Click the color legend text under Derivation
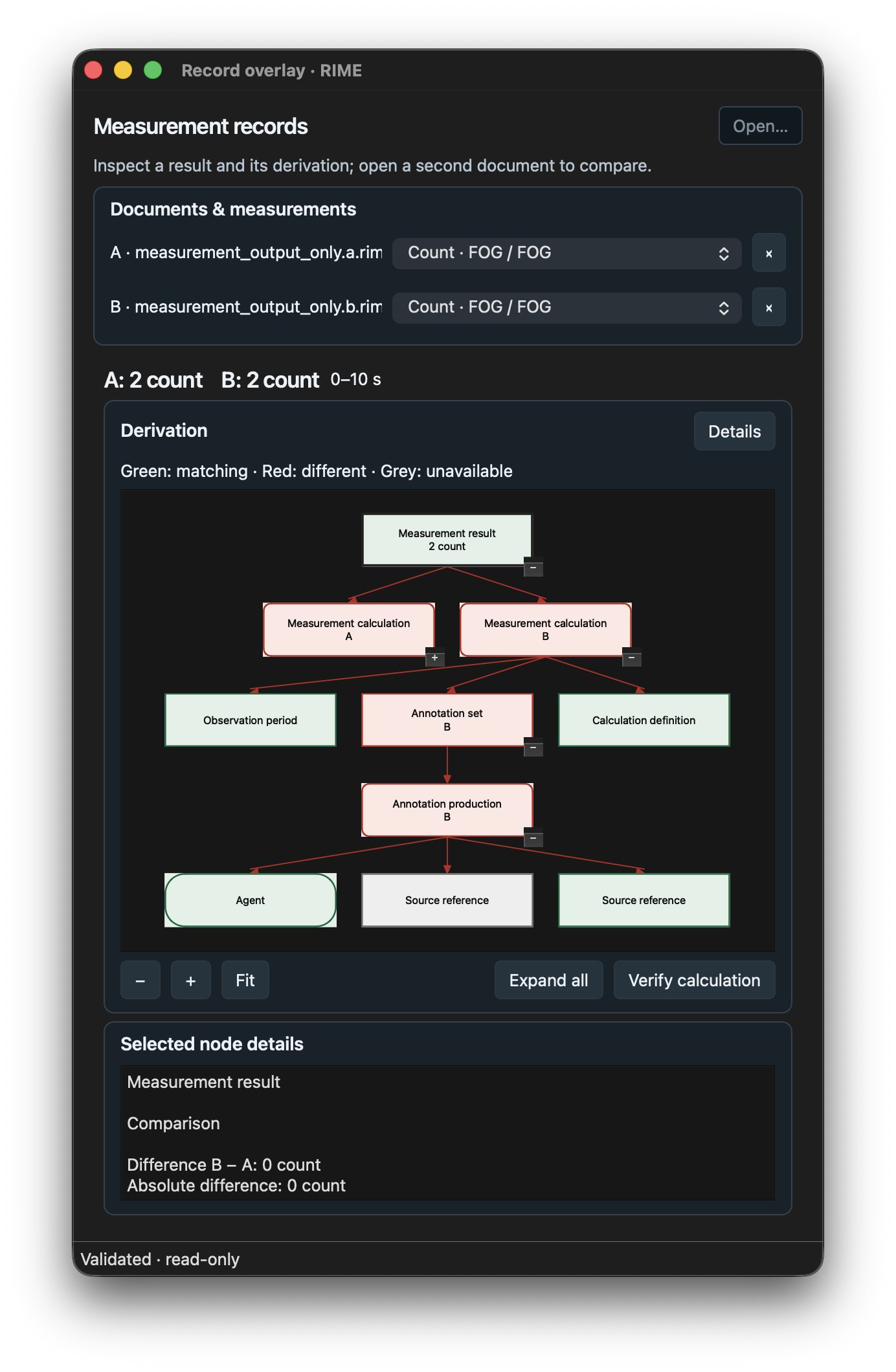896x1372 pixels. coord(317,471)
